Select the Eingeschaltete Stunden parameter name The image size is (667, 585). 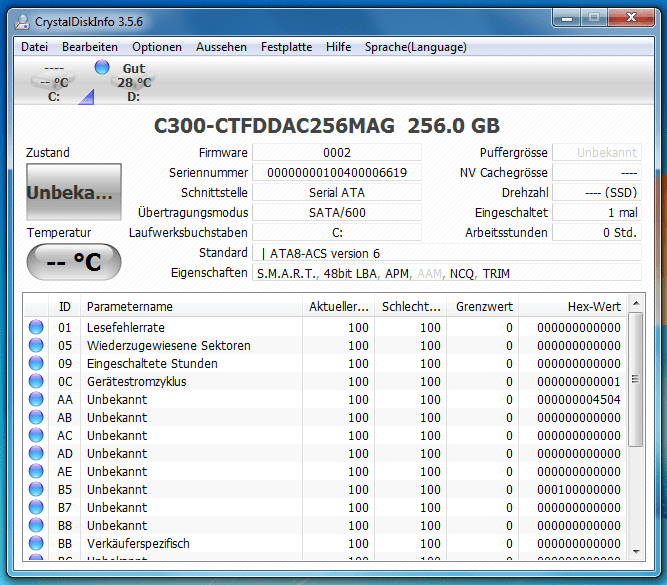click(152, 363)
